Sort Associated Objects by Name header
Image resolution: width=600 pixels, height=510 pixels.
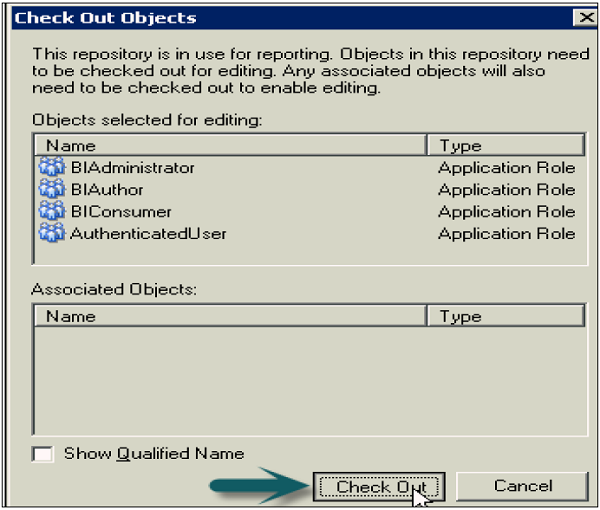click(x=230, y=316)
